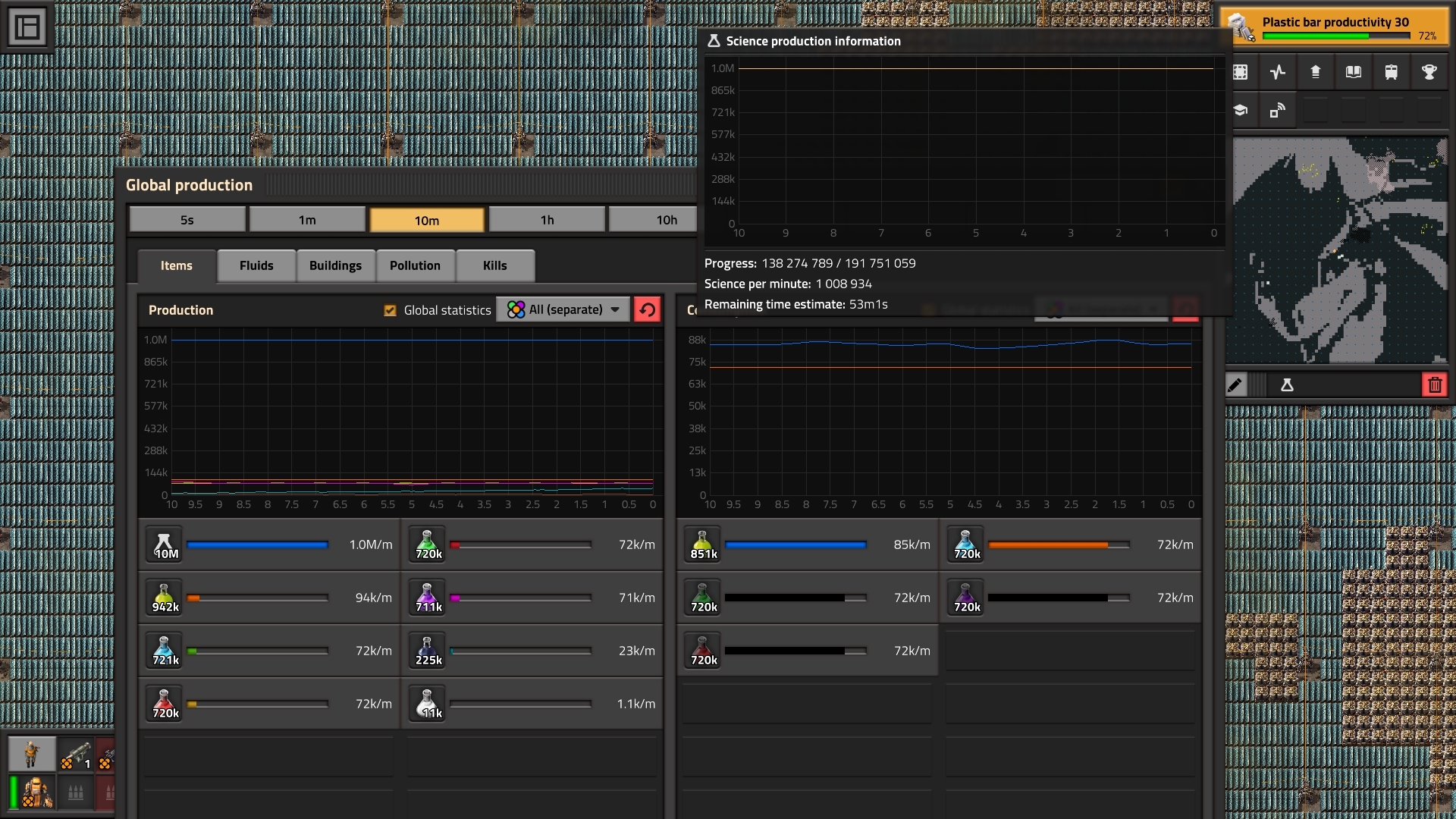Select yellow utility science pack 942k

(165, 598)
